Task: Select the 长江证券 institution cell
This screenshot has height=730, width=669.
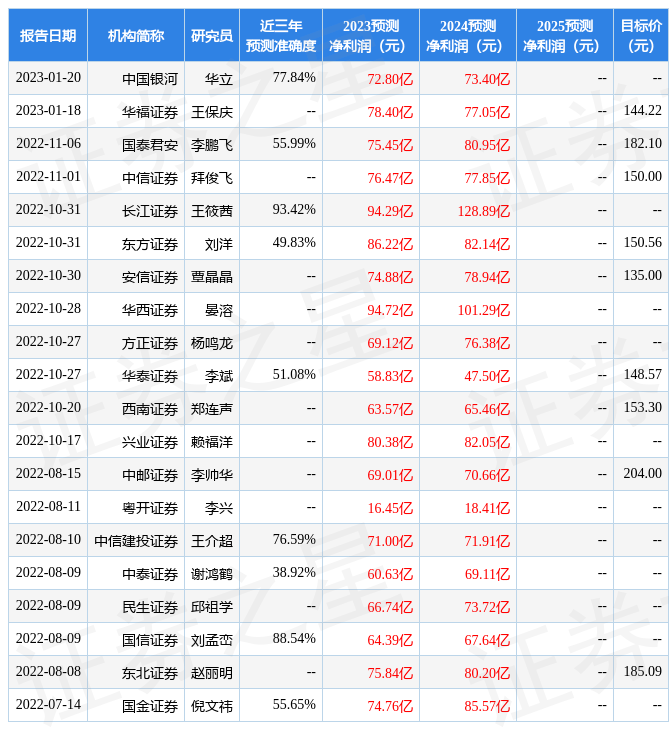Action: click(x=136, y=210)
